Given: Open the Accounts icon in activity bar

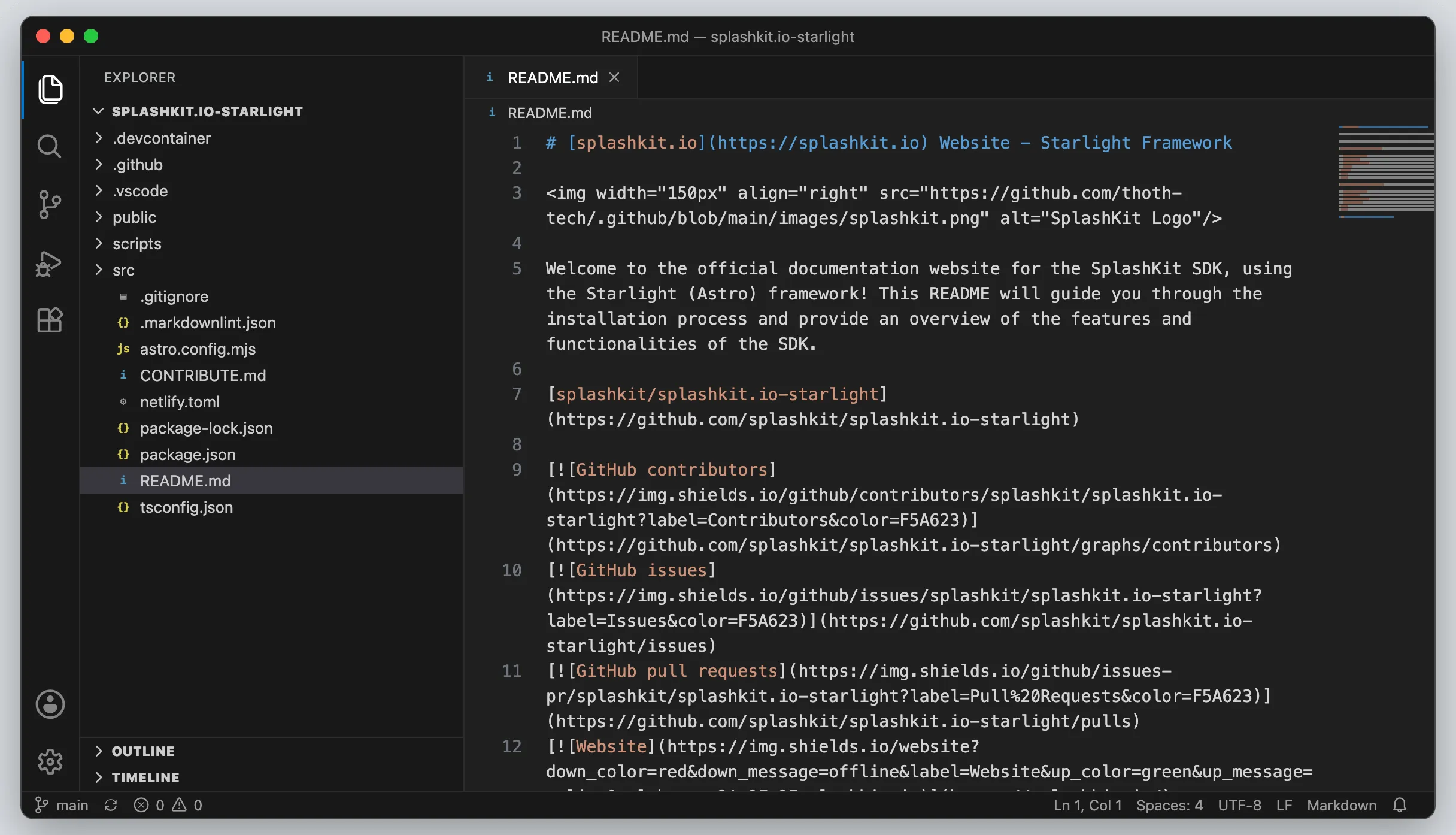Looking at the screenshot, I should [50, 704].
